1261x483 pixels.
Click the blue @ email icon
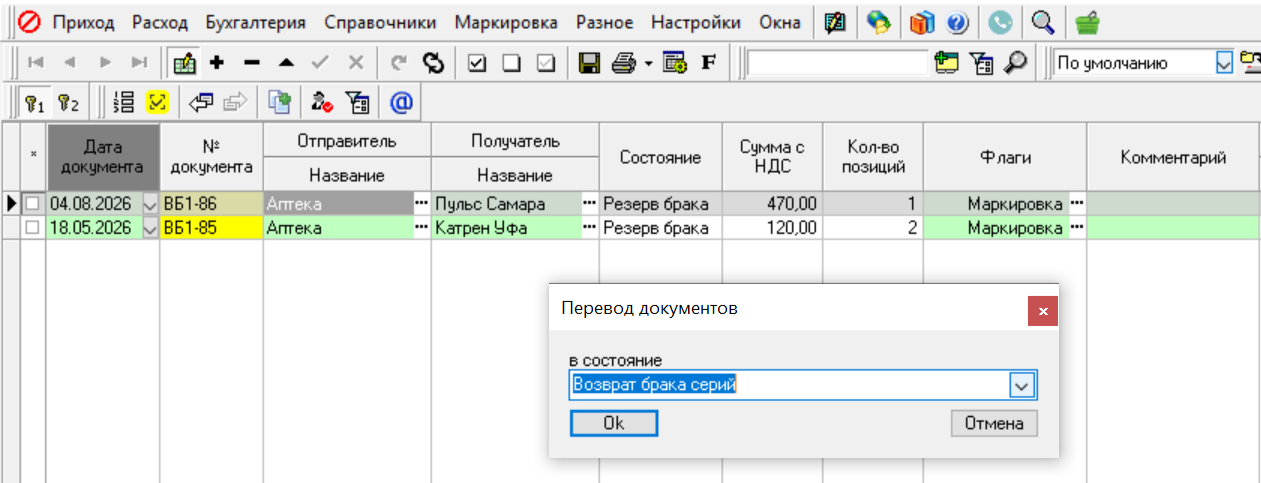click(401, 102)
